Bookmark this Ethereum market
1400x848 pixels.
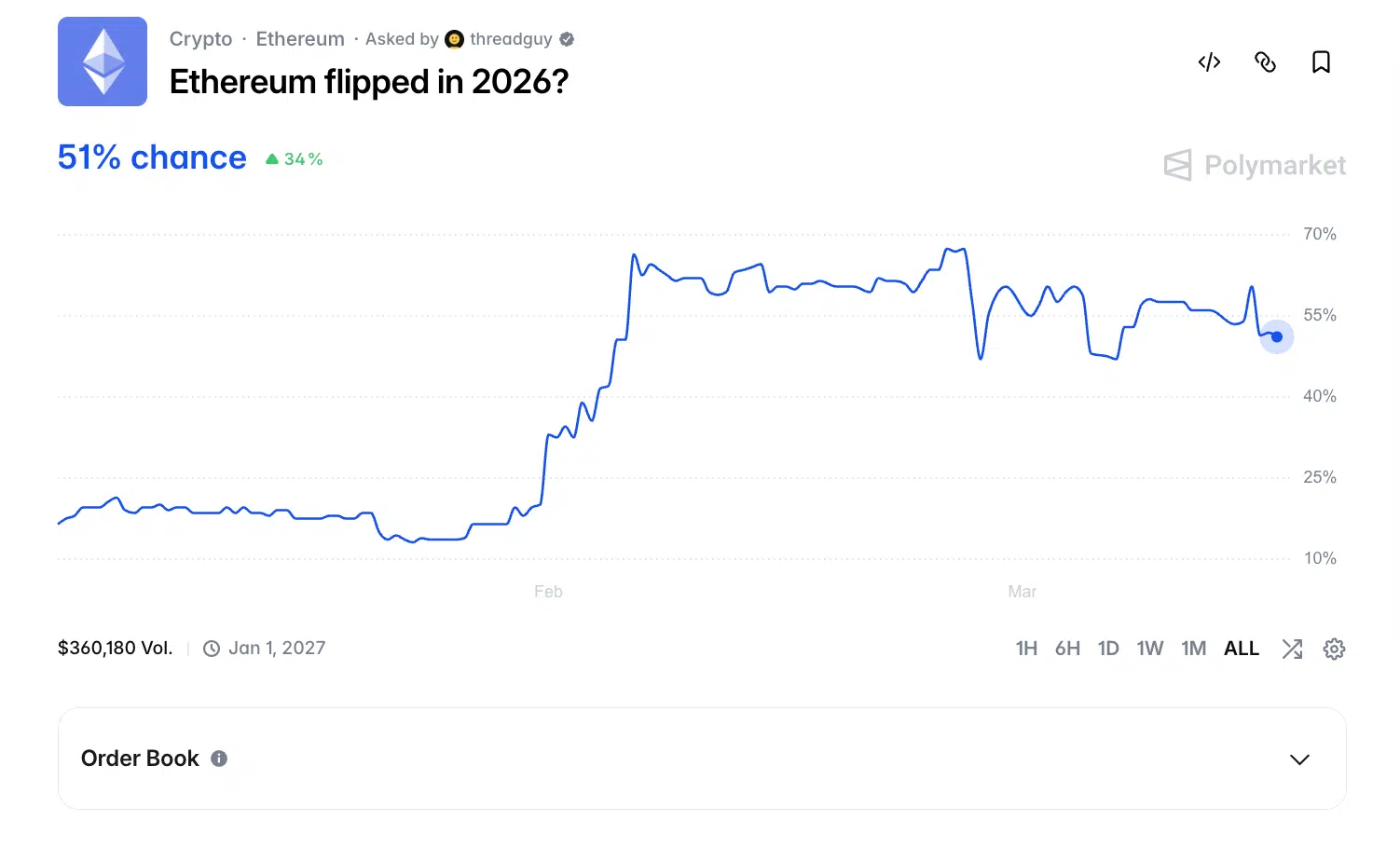[x=1321, y=62]
